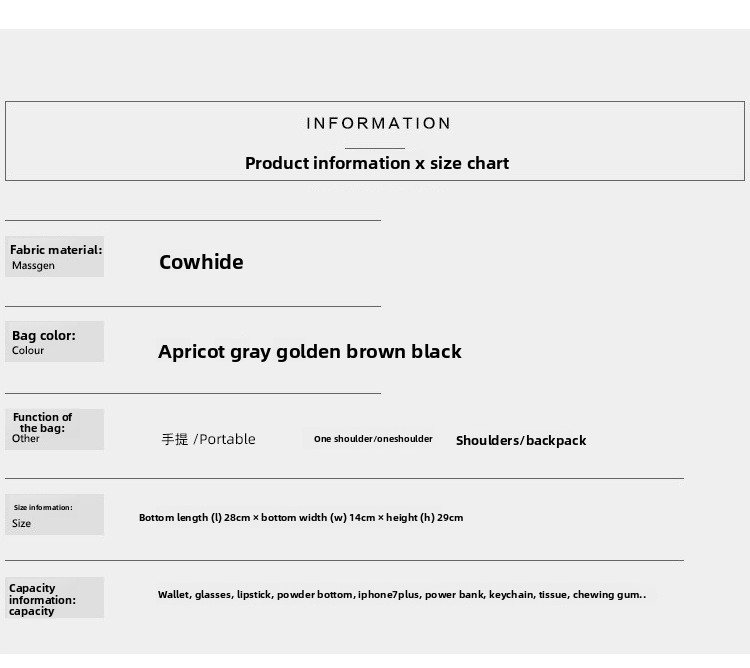Viewport: 750px width, 668px height.
Task: Click the 'Massgen' subtitle under Fabric material
Action: 33,266
